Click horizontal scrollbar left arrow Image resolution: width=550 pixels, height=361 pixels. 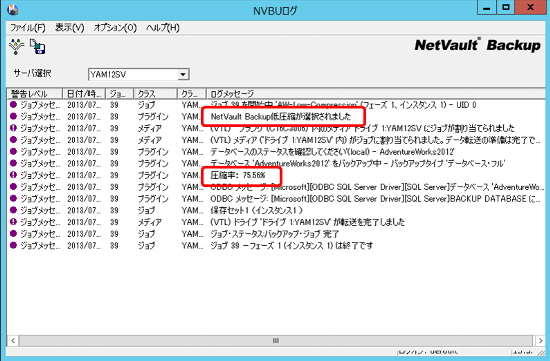click(13, 340)
